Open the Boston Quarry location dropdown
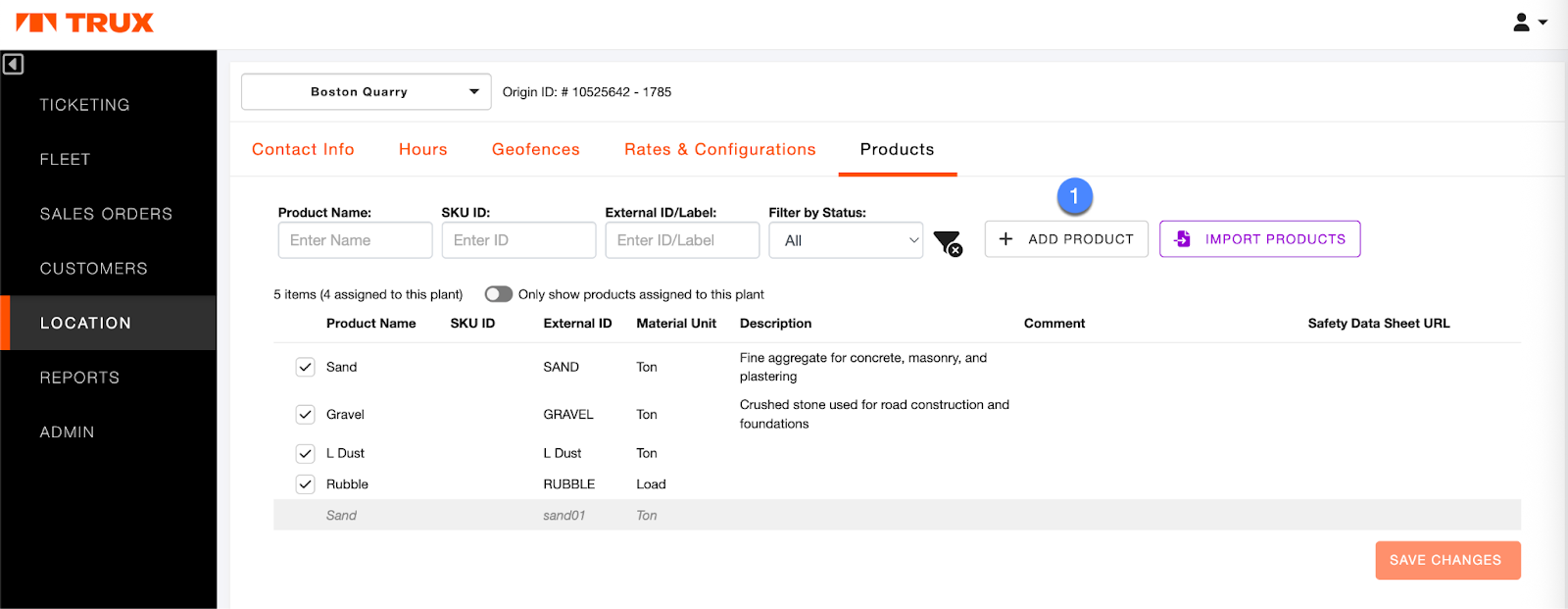 [366, 92]
